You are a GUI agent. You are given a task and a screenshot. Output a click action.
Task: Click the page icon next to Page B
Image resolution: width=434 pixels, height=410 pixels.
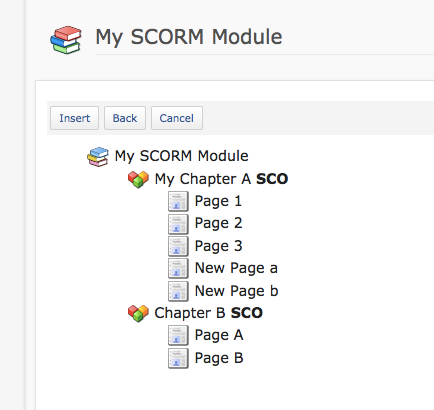pyautogui.click(x=178, y=358)
